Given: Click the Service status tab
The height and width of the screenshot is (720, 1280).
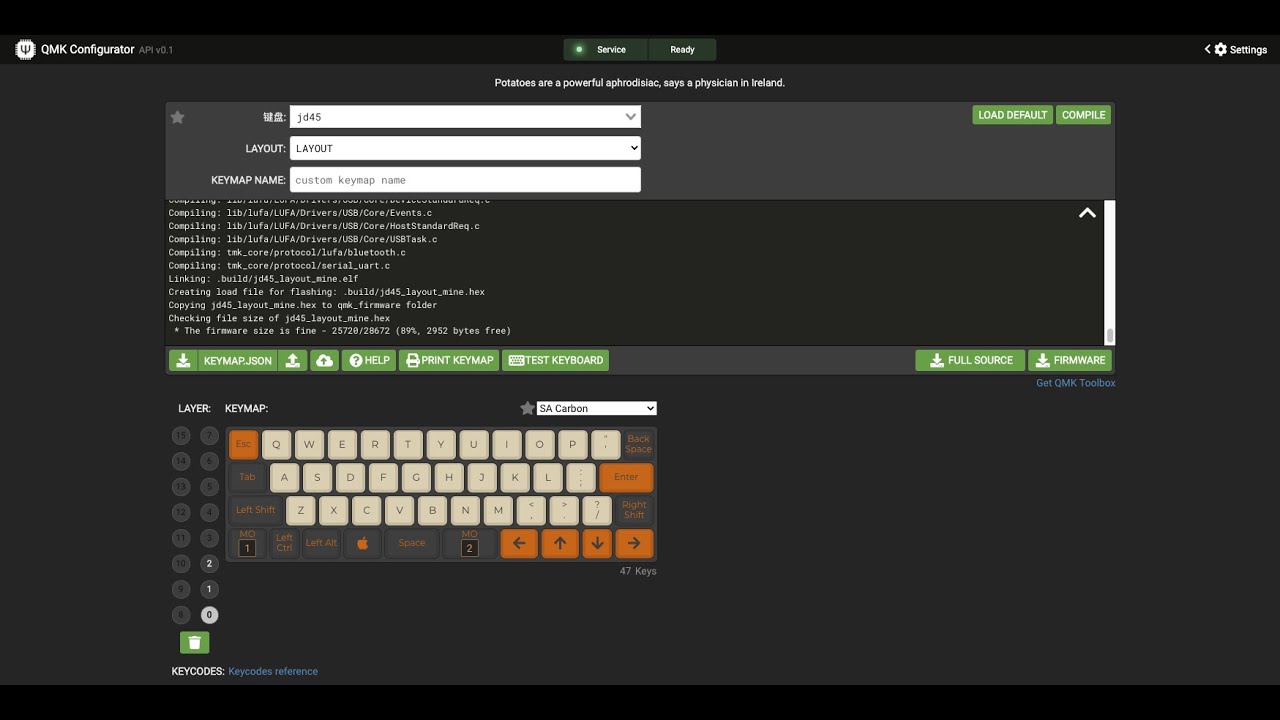Looking at the screenshot, I should click(605, 49).
